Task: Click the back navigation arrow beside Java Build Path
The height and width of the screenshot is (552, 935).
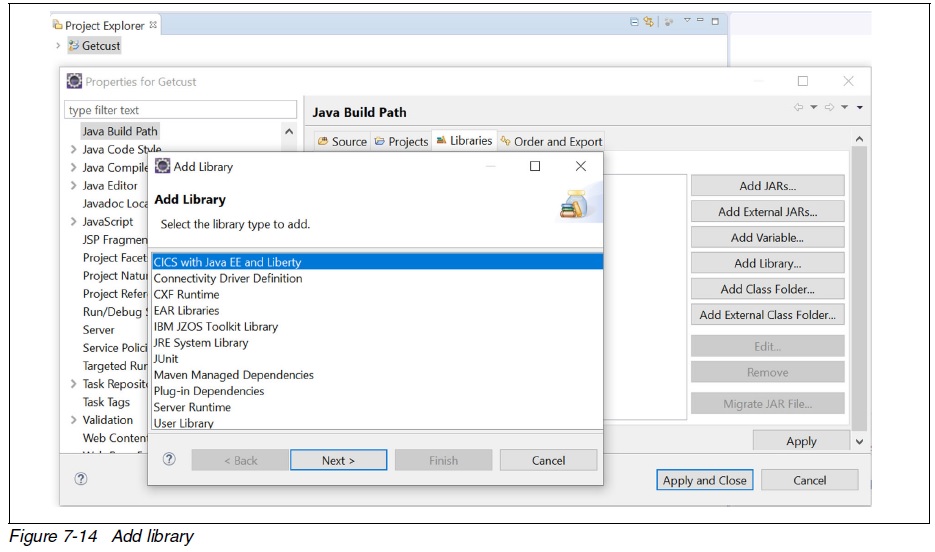Action: (799, 108)
